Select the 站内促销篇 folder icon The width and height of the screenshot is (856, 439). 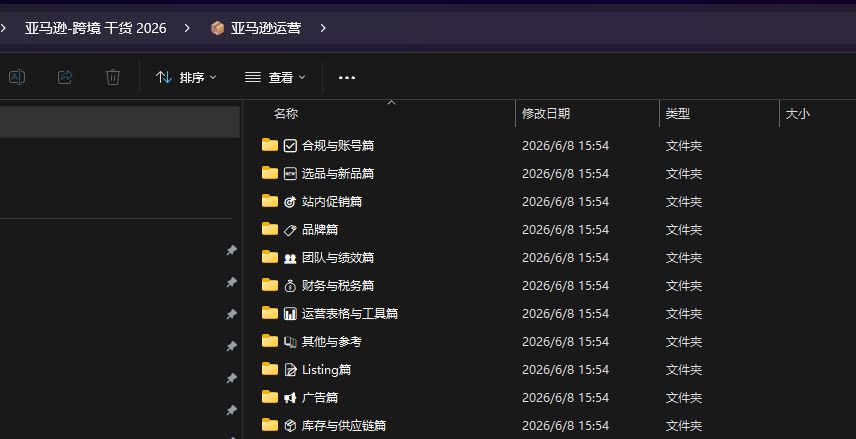coord(270,201)
